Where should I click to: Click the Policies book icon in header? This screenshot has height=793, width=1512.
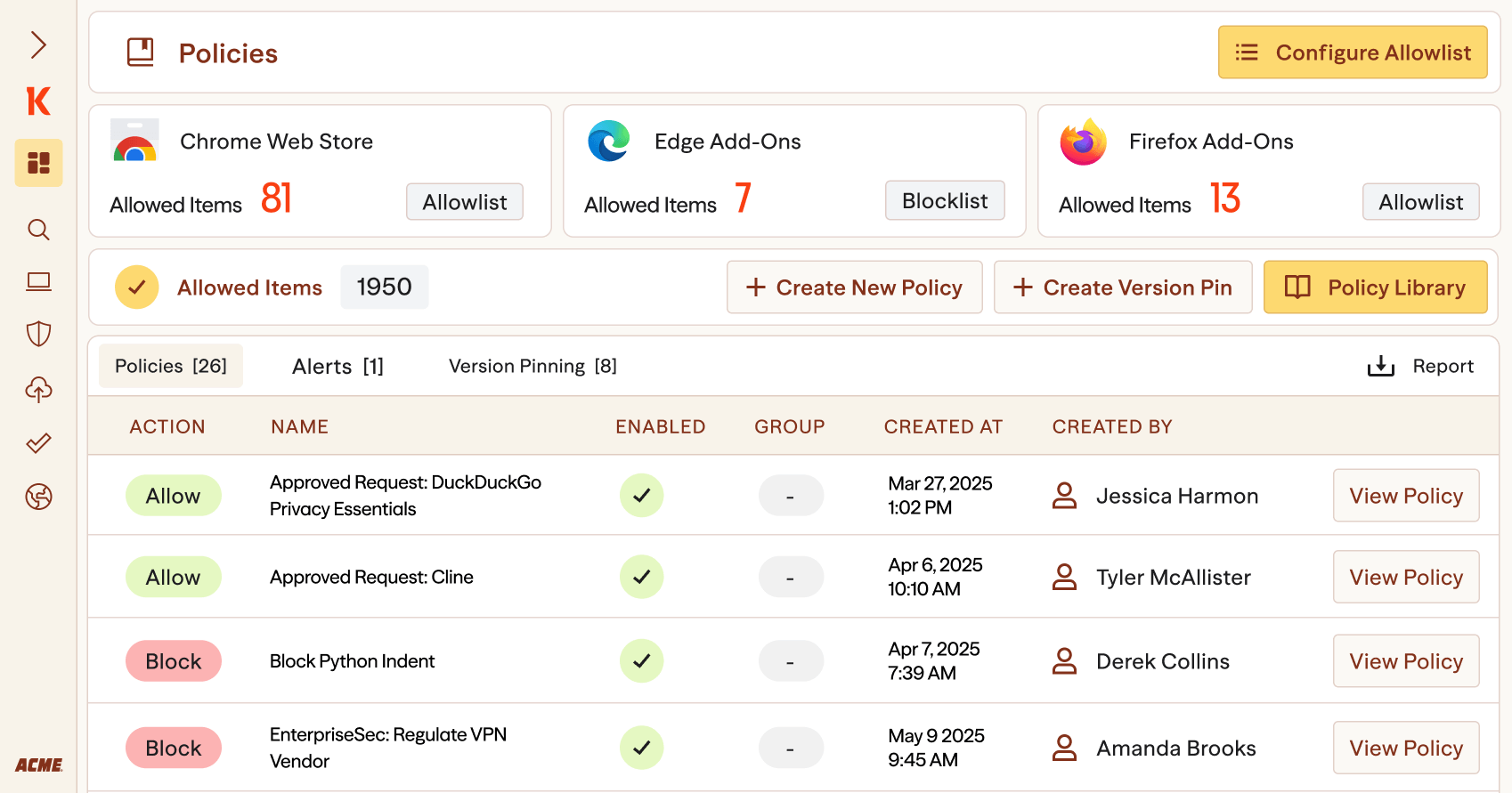(x=141, y=53)
